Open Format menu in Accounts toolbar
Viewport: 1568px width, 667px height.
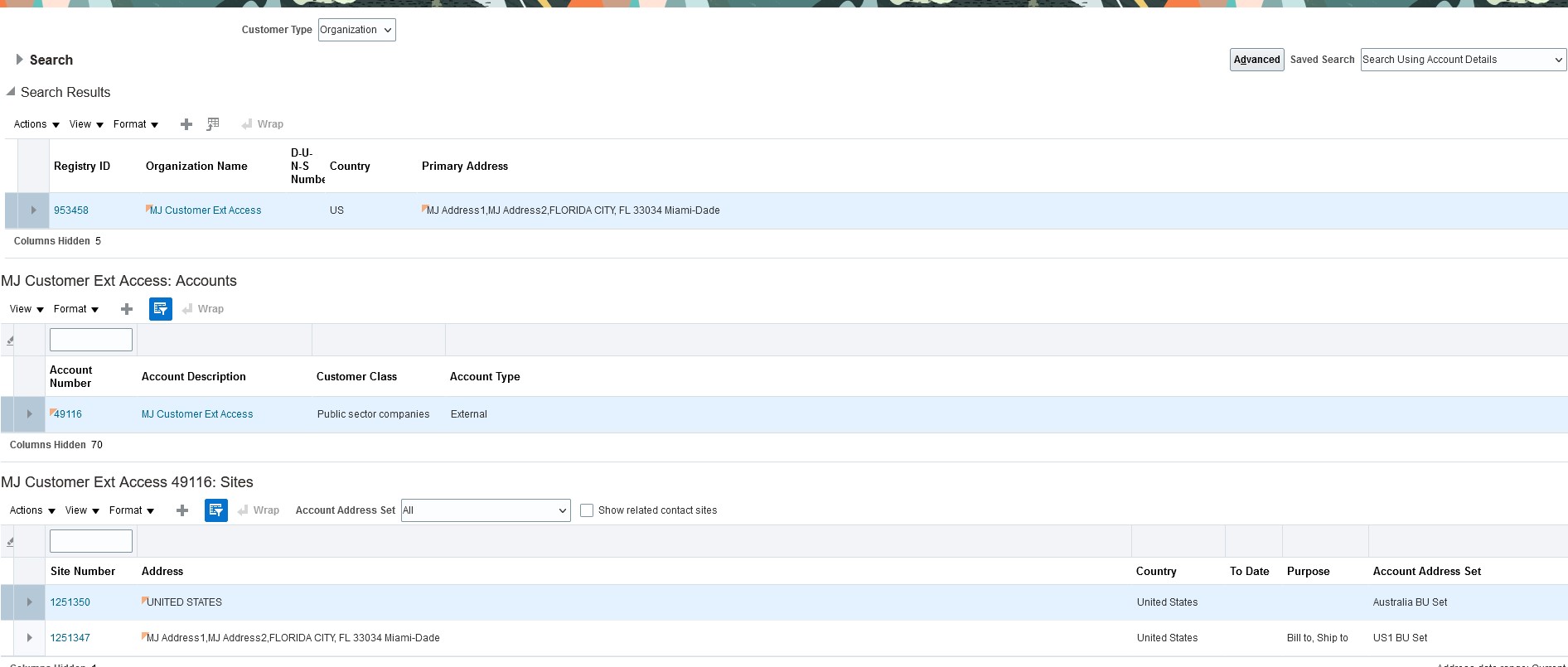76,309
